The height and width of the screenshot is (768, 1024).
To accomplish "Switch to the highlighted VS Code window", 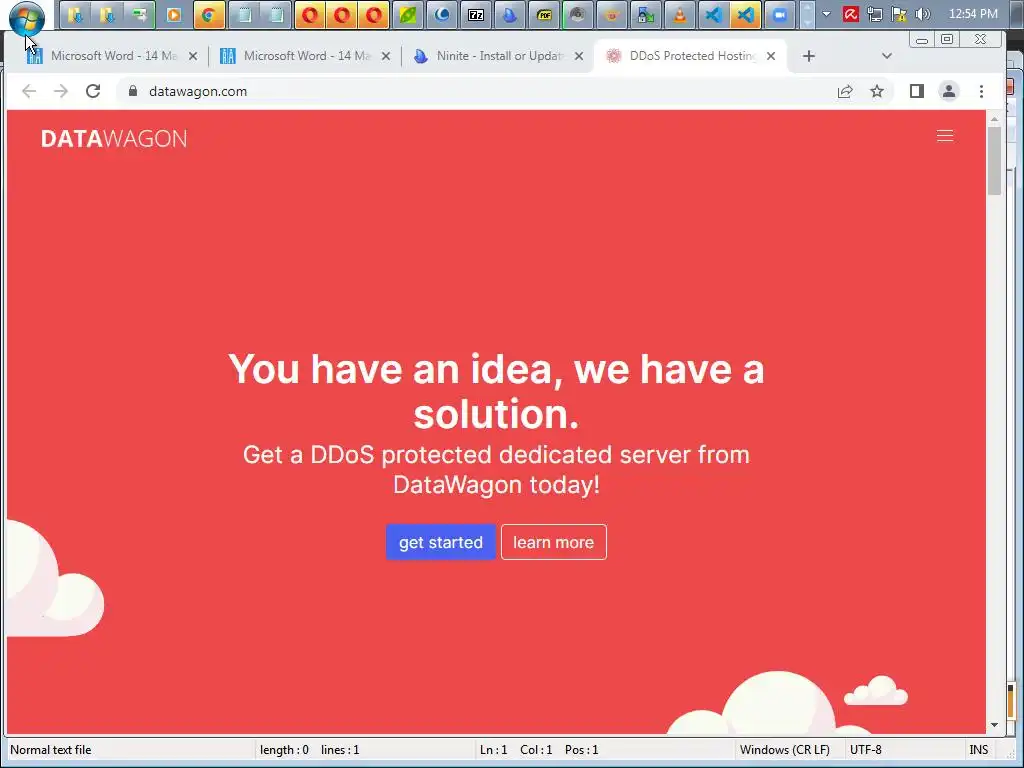I will point(746,15).
